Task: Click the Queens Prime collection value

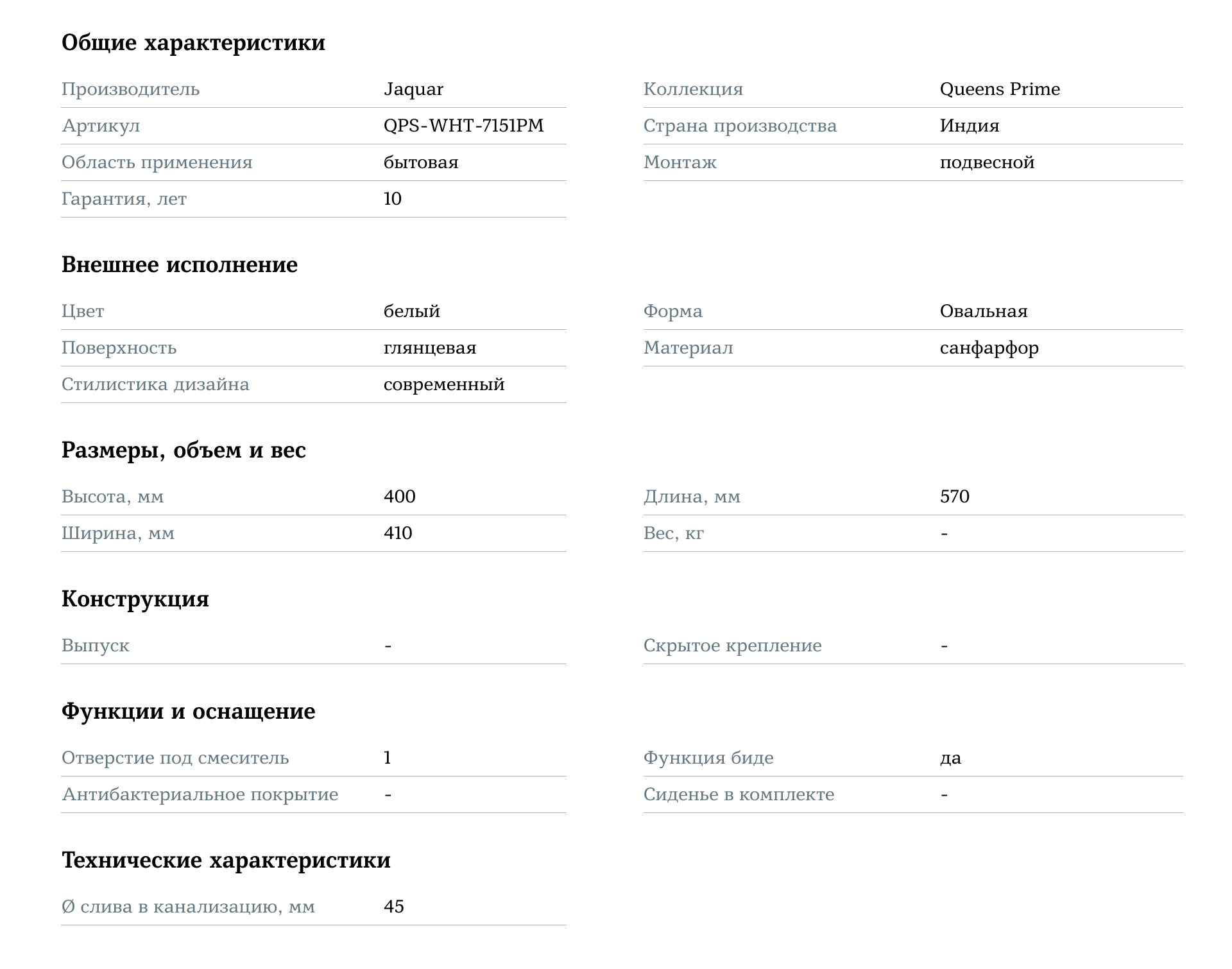Action: tap(999, 89)
